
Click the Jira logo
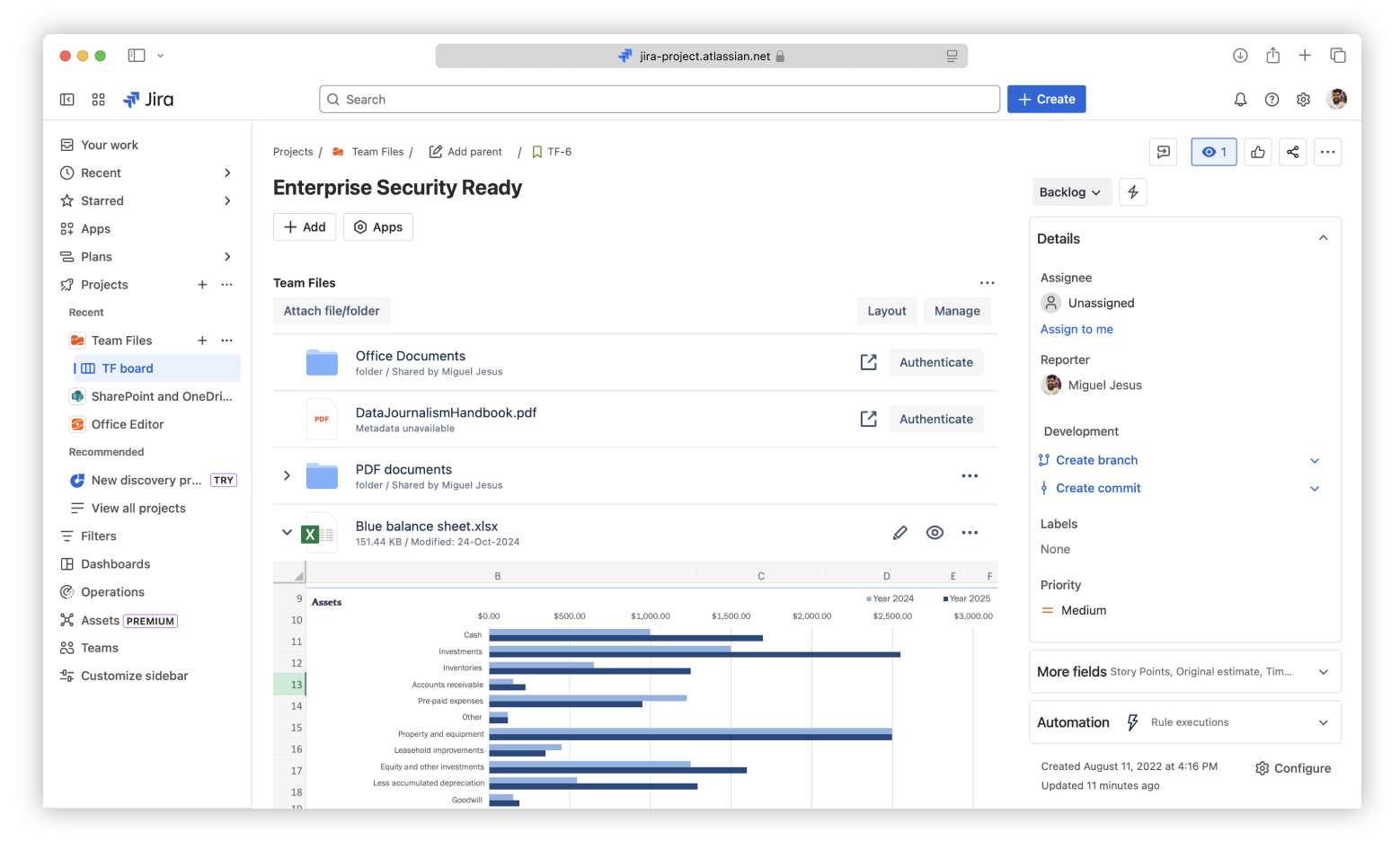coord(148,100)
